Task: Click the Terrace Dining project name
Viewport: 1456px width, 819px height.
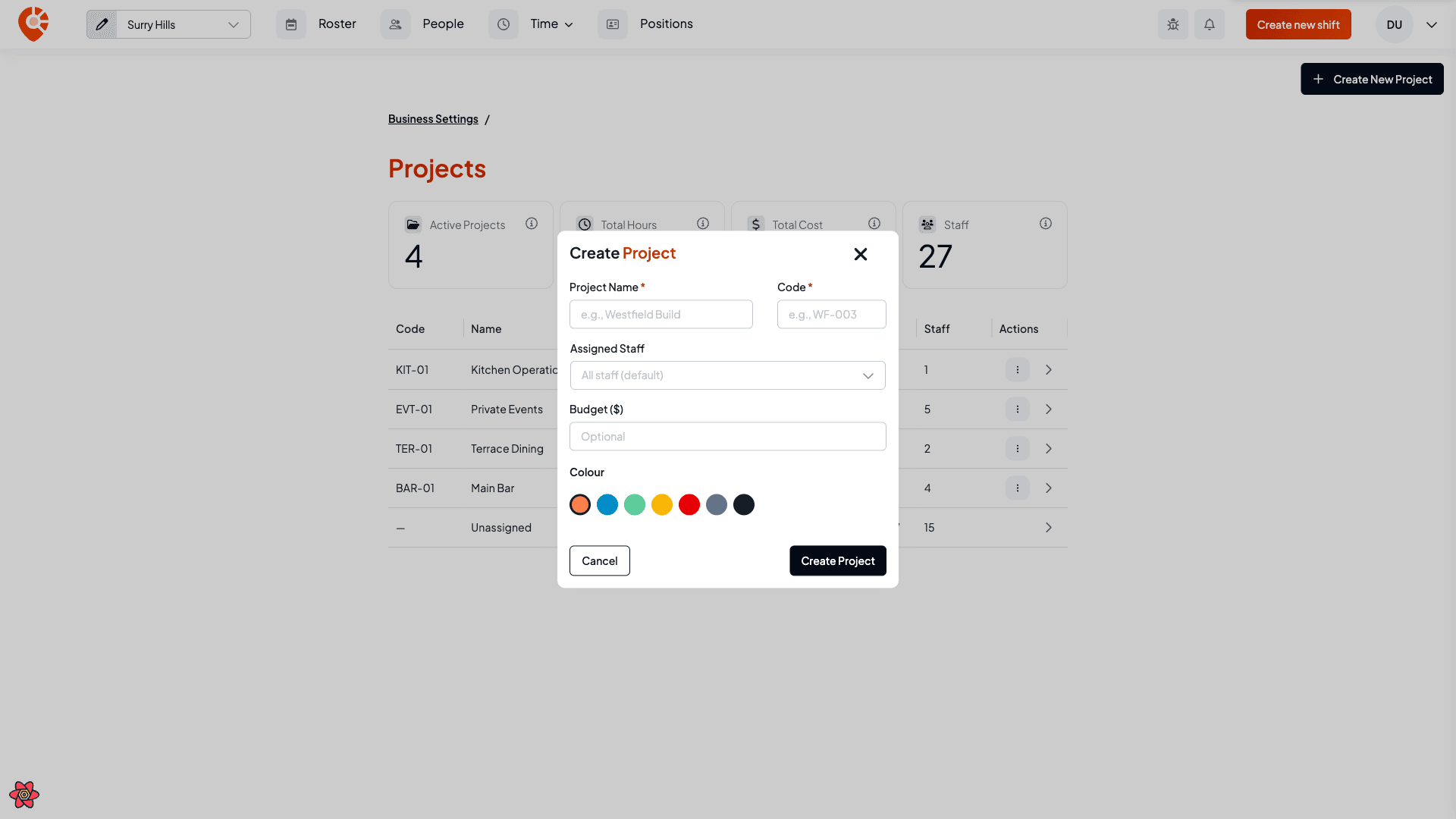Action: (x=507, y=449)
